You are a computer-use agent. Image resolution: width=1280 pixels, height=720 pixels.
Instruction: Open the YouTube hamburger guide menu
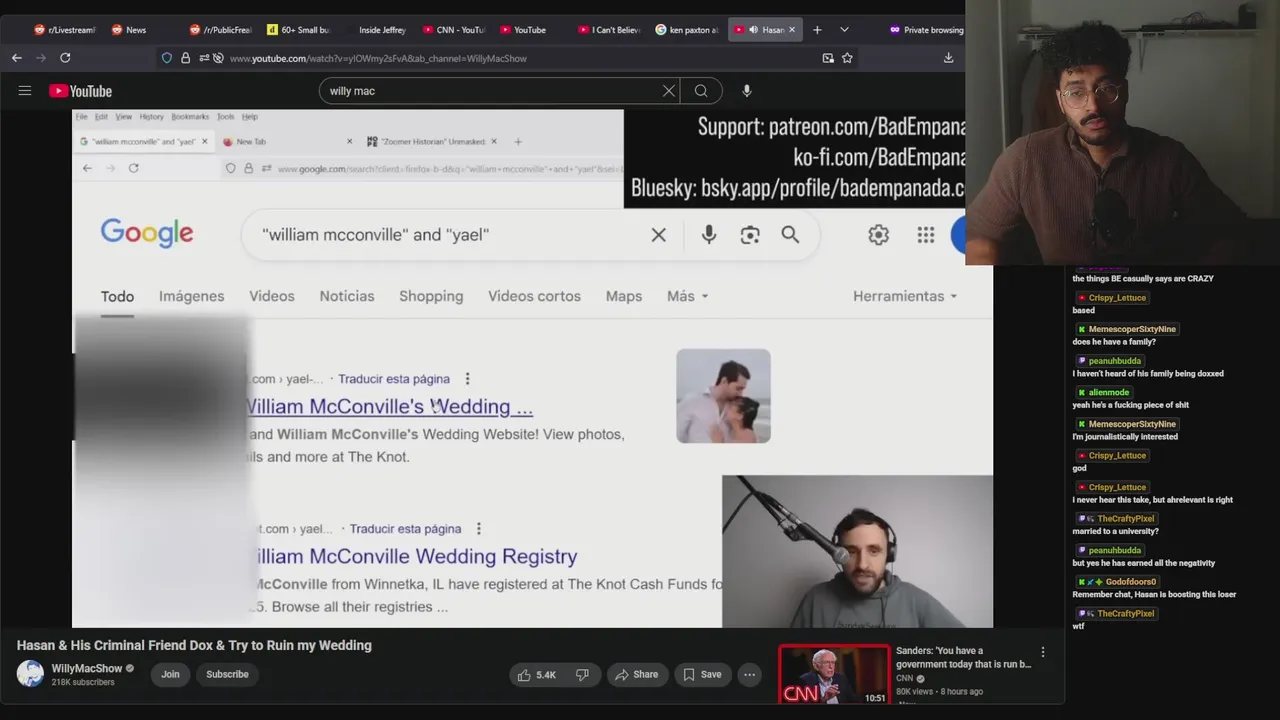pos(25,91)
